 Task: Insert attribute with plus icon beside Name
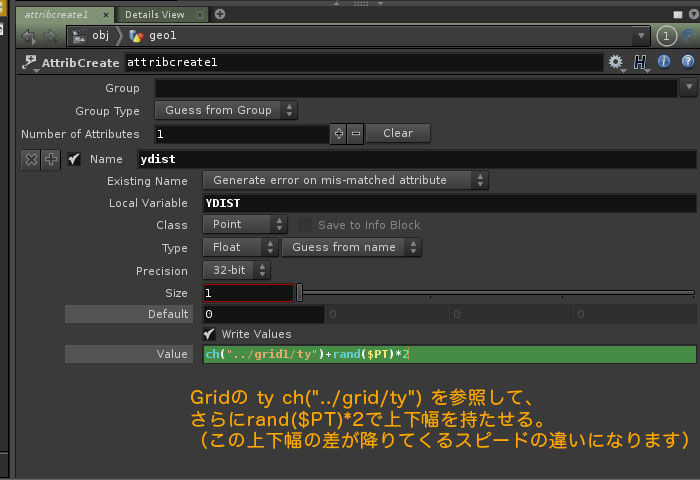coord(50,159)
